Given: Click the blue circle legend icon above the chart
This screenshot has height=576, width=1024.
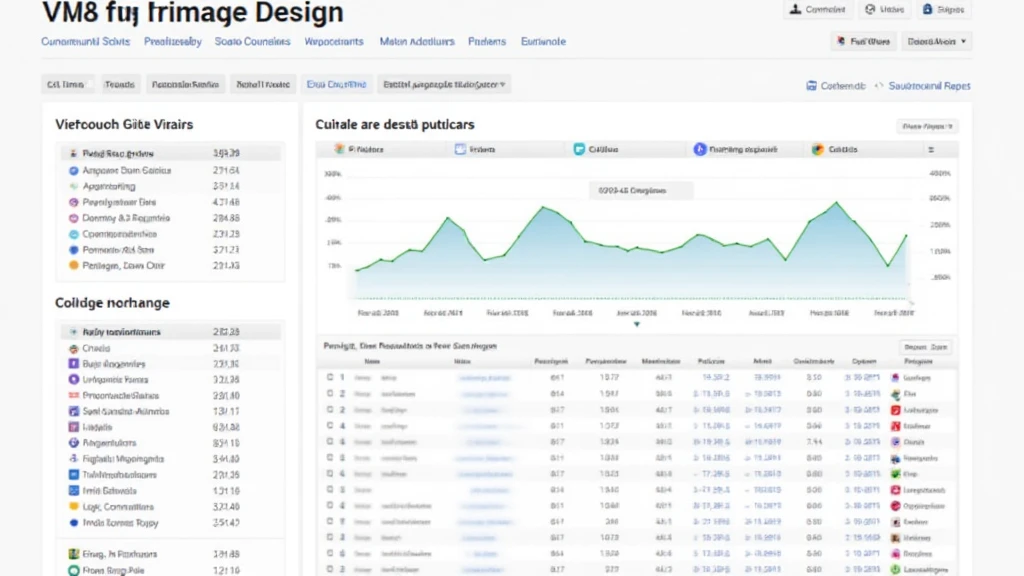Looking at the screenshot, I should click(x=699, y=149).
